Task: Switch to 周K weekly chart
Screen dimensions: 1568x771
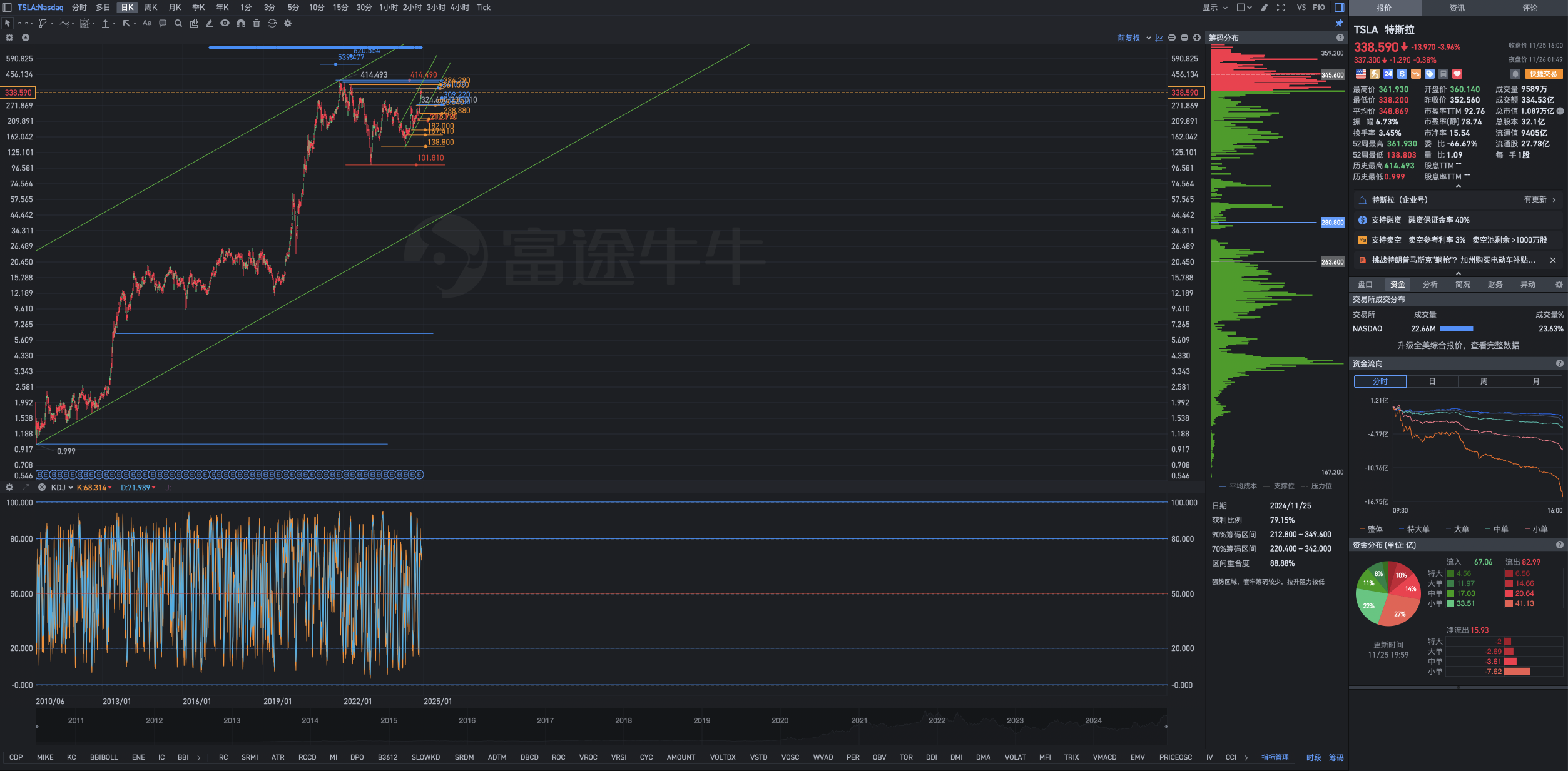Action: click(x=151, y=8)
